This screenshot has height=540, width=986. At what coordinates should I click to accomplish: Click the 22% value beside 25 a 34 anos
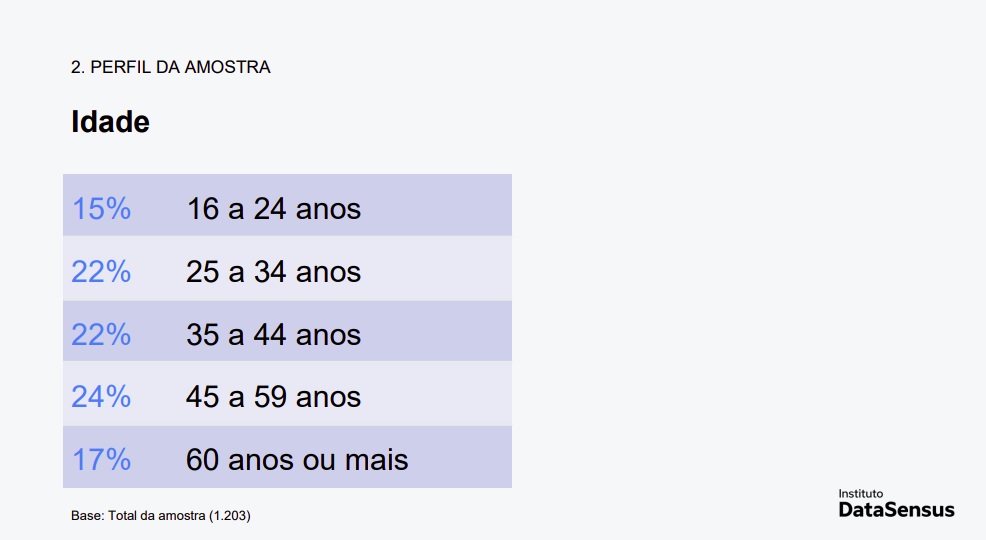click(x=101, y=272)
